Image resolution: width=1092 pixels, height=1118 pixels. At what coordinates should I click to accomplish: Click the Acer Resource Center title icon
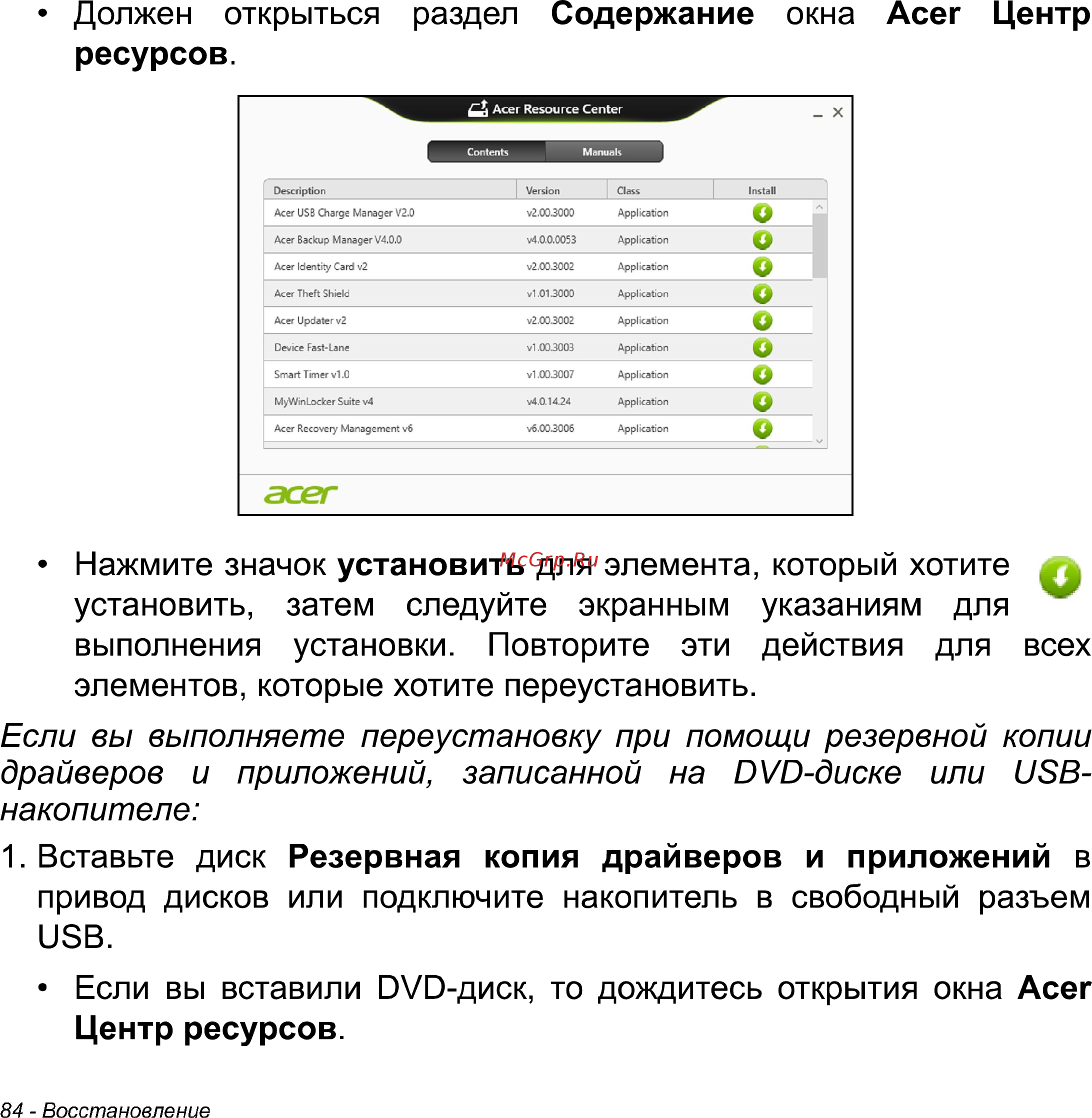point(478,108)
